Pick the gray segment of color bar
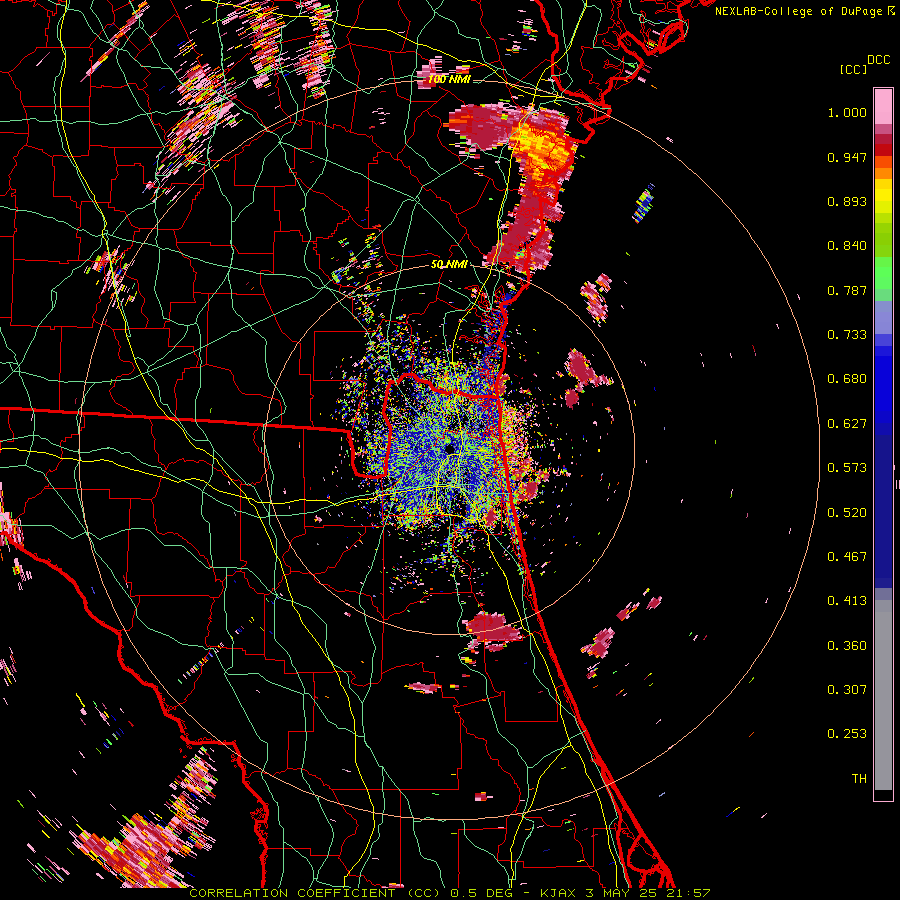This screenshot has height=900, width=900. (883, 695)
